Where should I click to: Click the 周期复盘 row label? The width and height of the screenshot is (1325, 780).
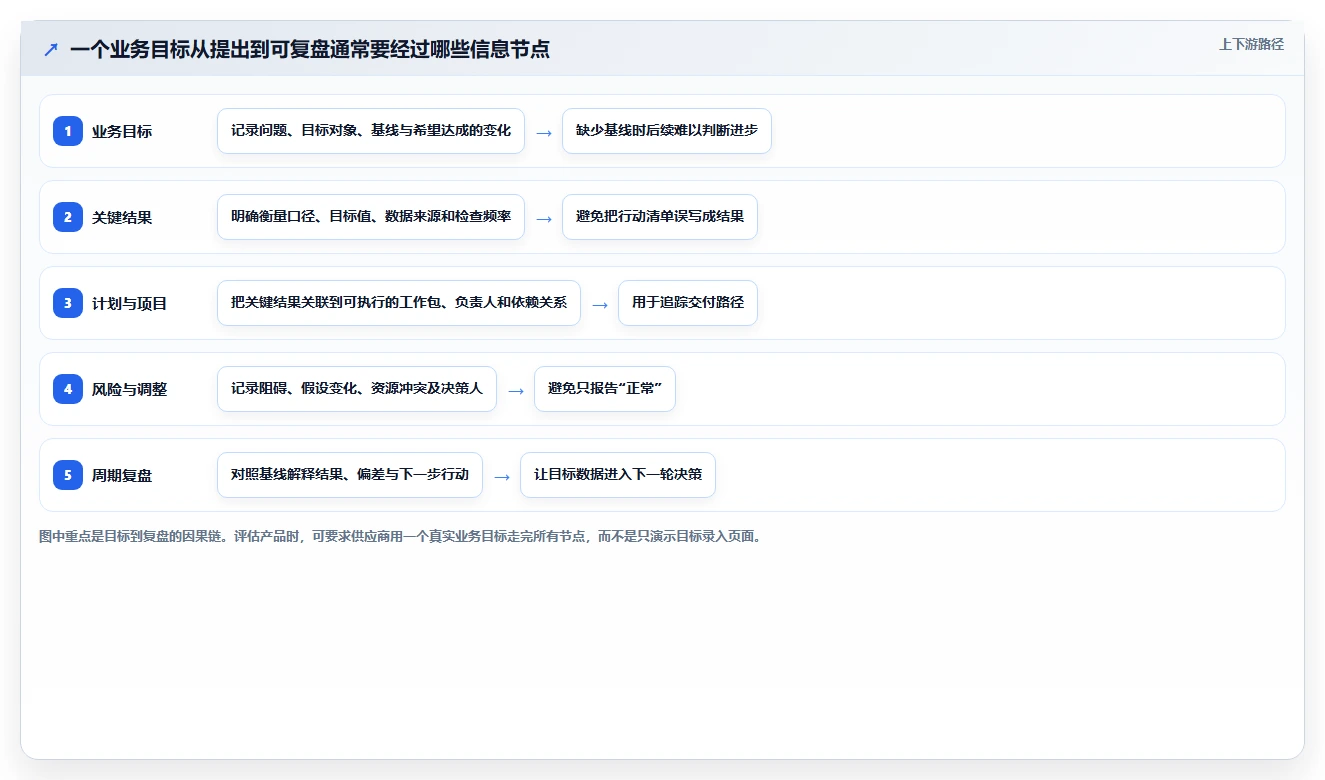point(122,475)
